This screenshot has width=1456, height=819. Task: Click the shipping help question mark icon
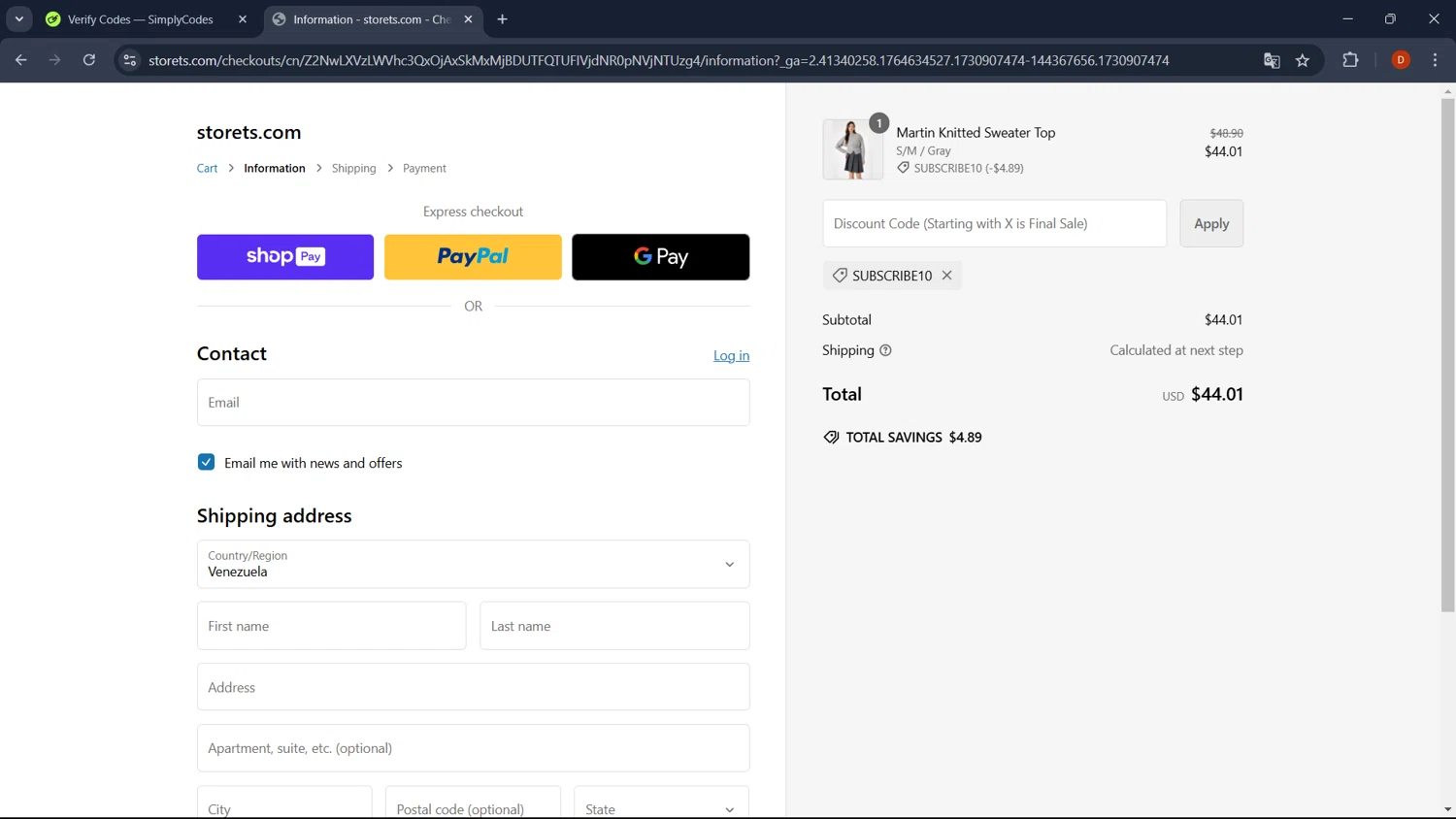pos(885,350)
